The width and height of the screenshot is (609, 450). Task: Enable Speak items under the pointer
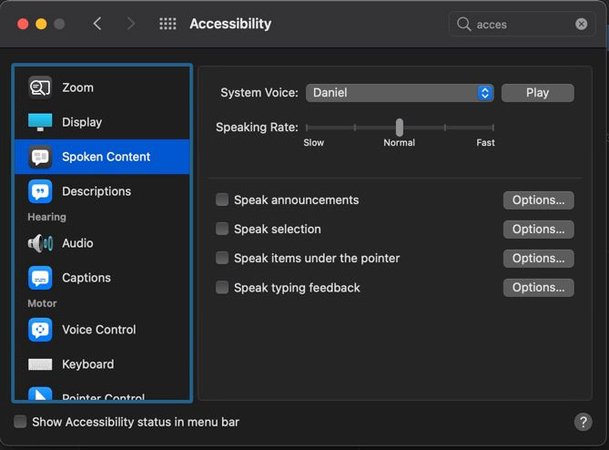click(222, 258)
